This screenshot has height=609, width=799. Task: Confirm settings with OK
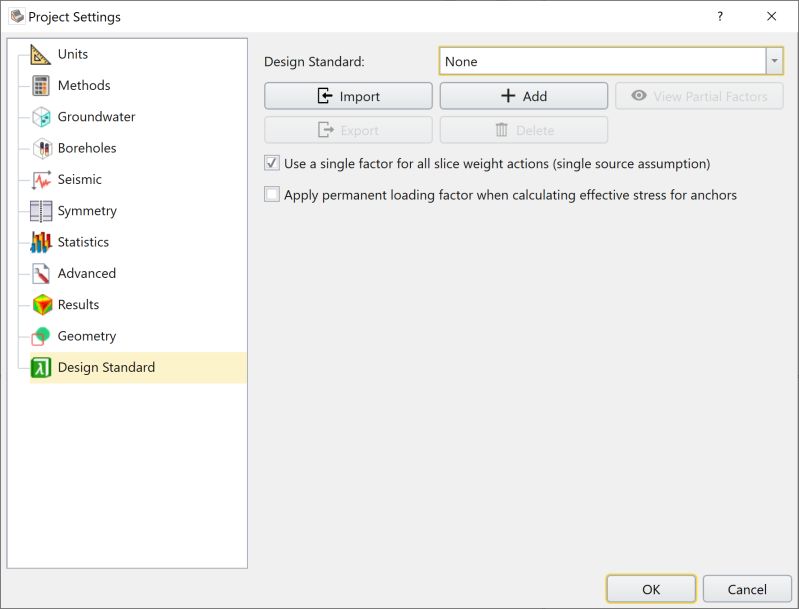tap(651, 589)
